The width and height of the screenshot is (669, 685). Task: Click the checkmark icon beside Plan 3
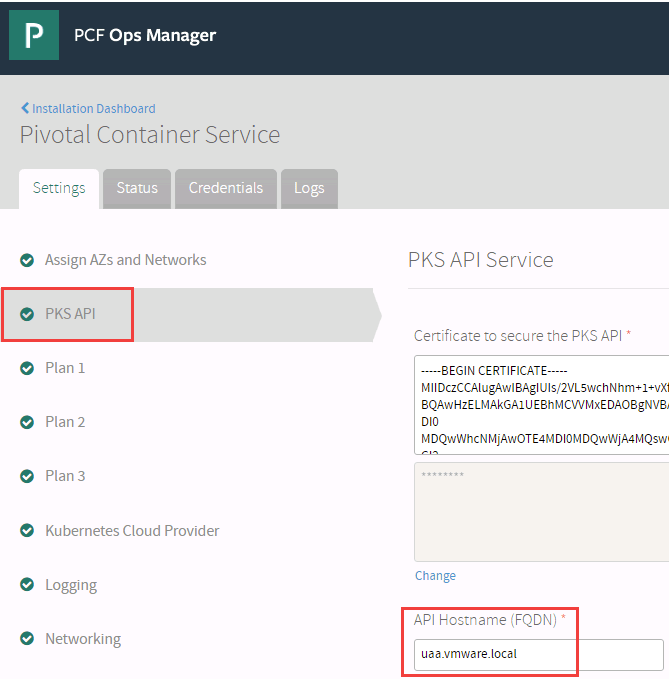pyautogui.click(x=27, y=476)
